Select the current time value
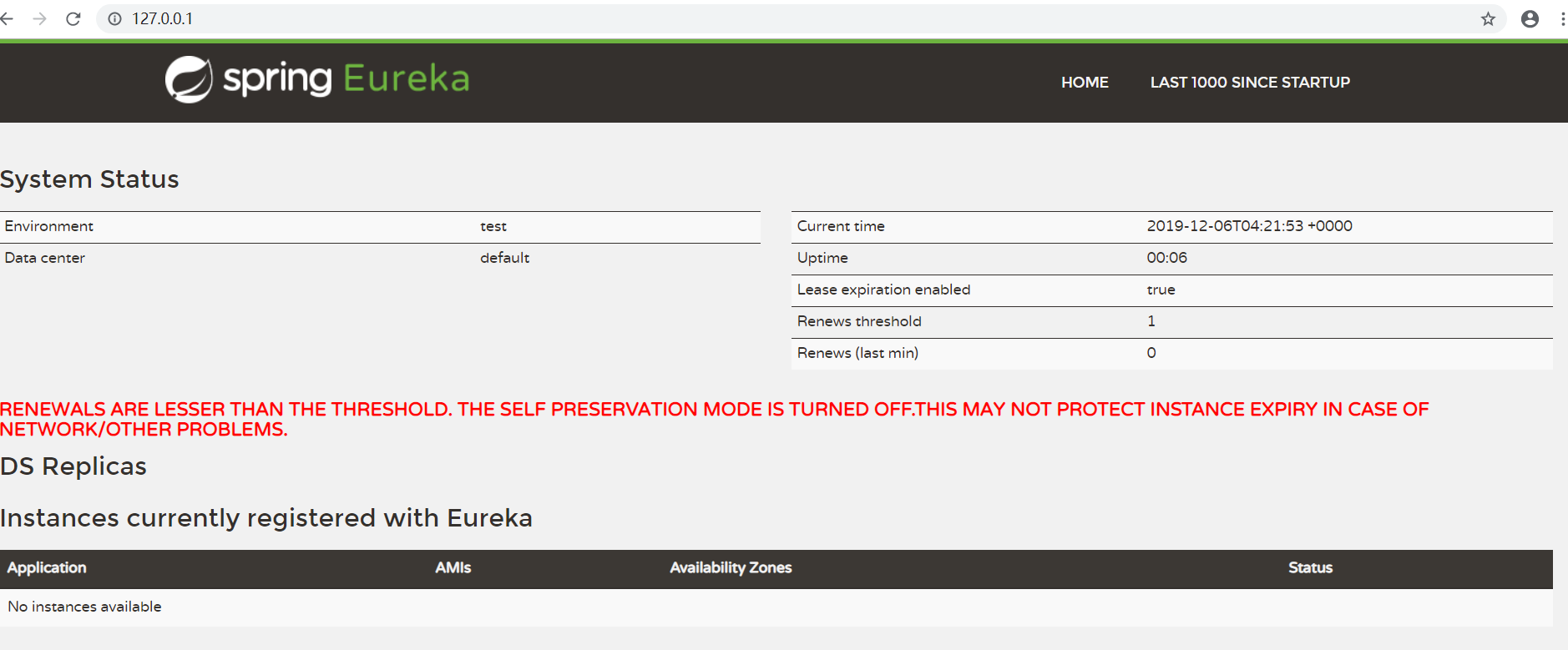 pyautogui.click(x=1249, y=226)
